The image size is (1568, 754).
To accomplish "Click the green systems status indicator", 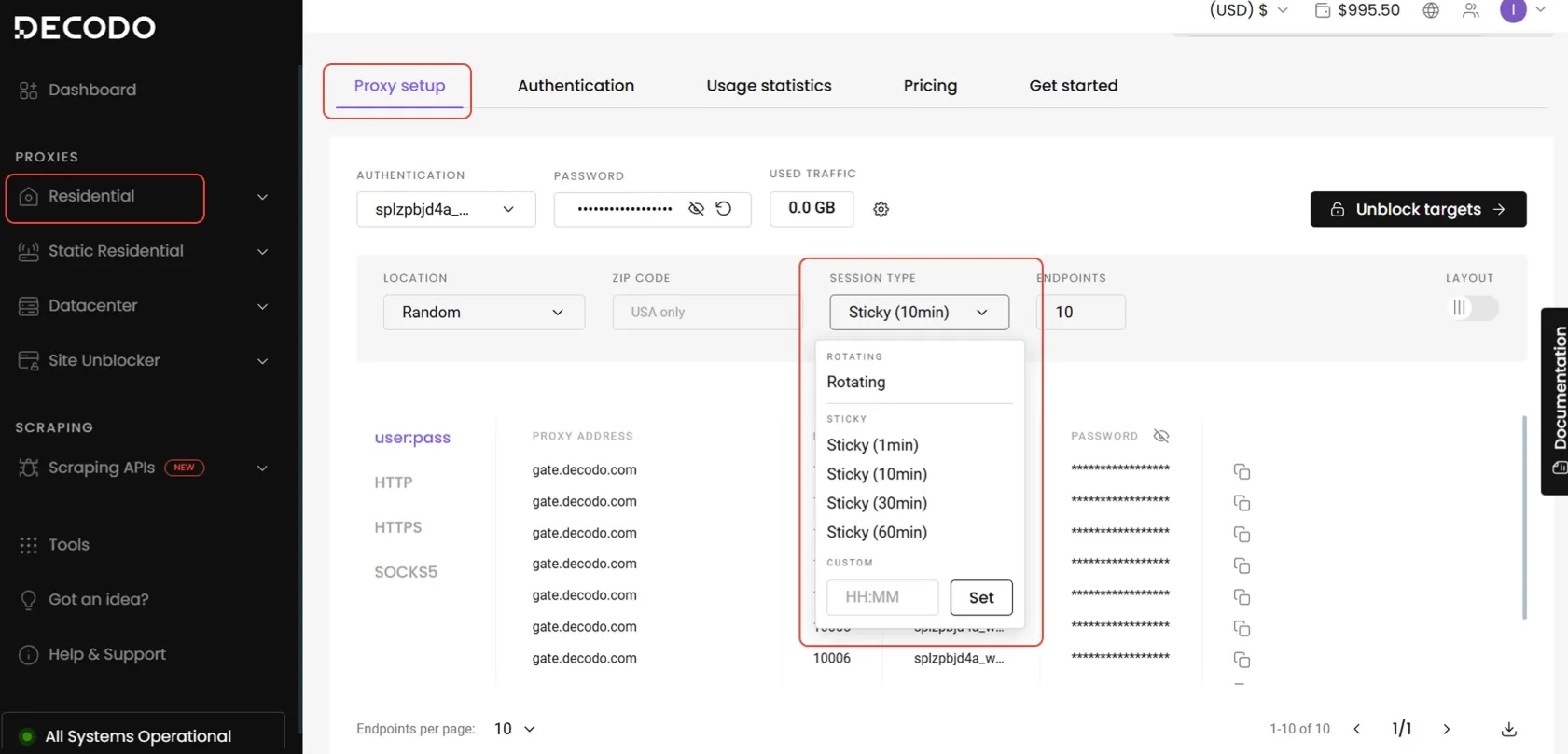I will tap(27, 736).
